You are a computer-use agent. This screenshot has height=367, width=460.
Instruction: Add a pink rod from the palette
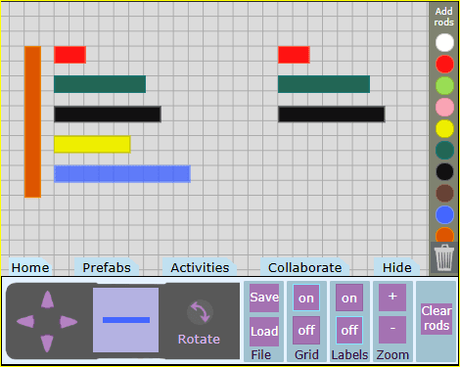[444, 107]
